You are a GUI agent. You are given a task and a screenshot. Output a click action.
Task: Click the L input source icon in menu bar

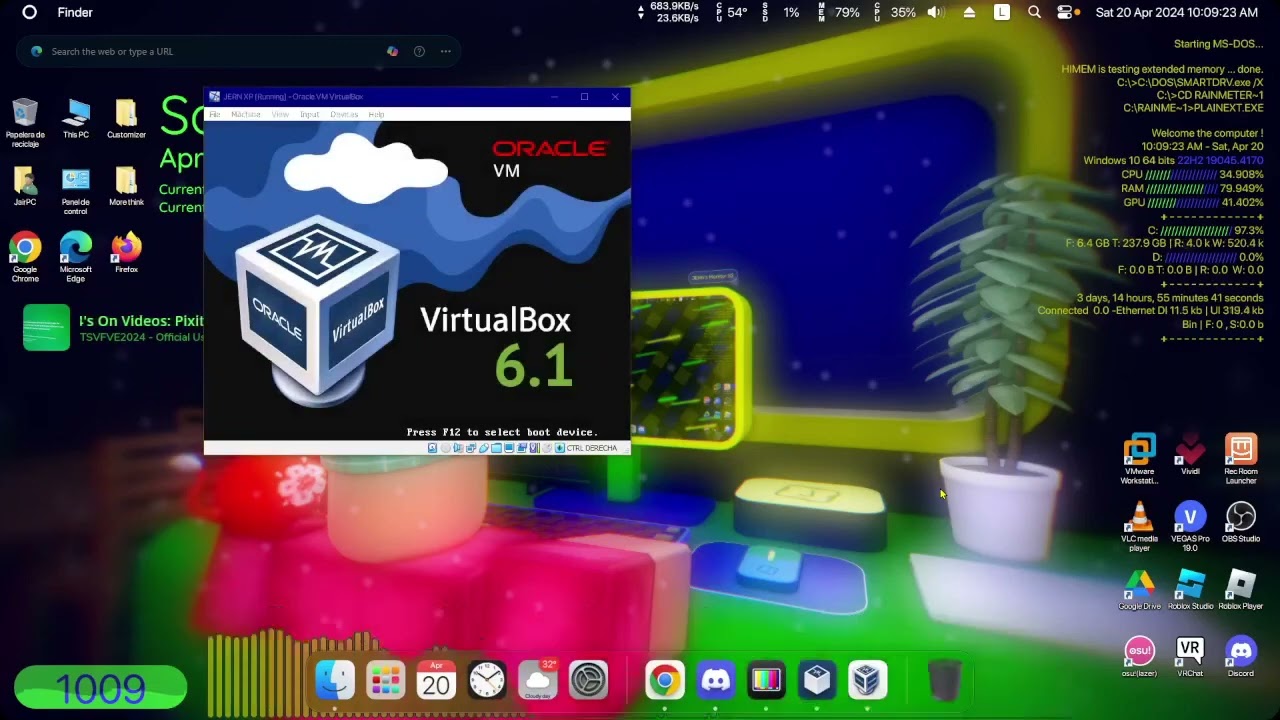(x=1002, y=13)
